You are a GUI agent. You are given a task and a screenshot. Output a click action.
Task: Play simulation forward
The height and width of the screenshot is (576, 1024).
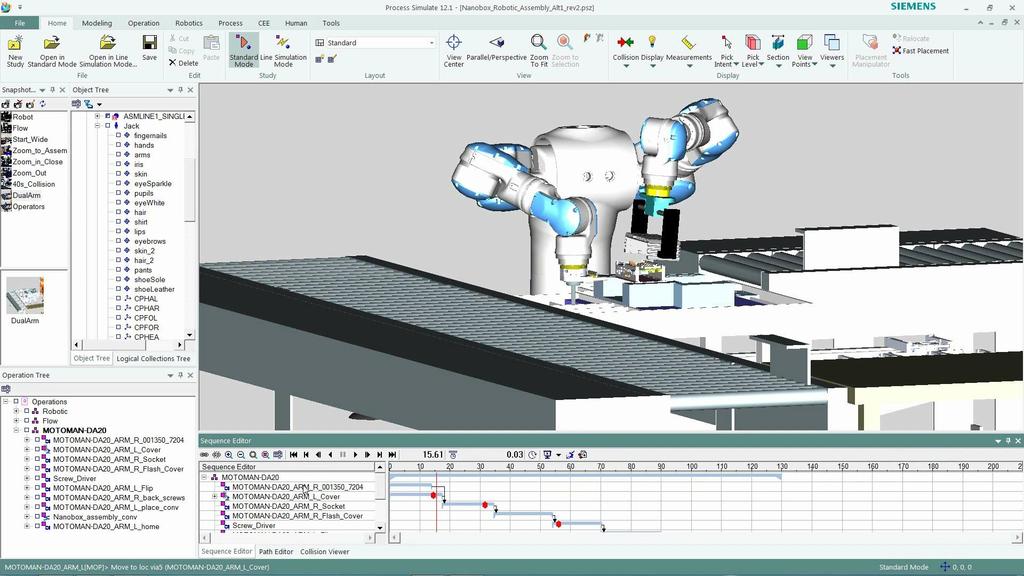(x=355, y=455)
